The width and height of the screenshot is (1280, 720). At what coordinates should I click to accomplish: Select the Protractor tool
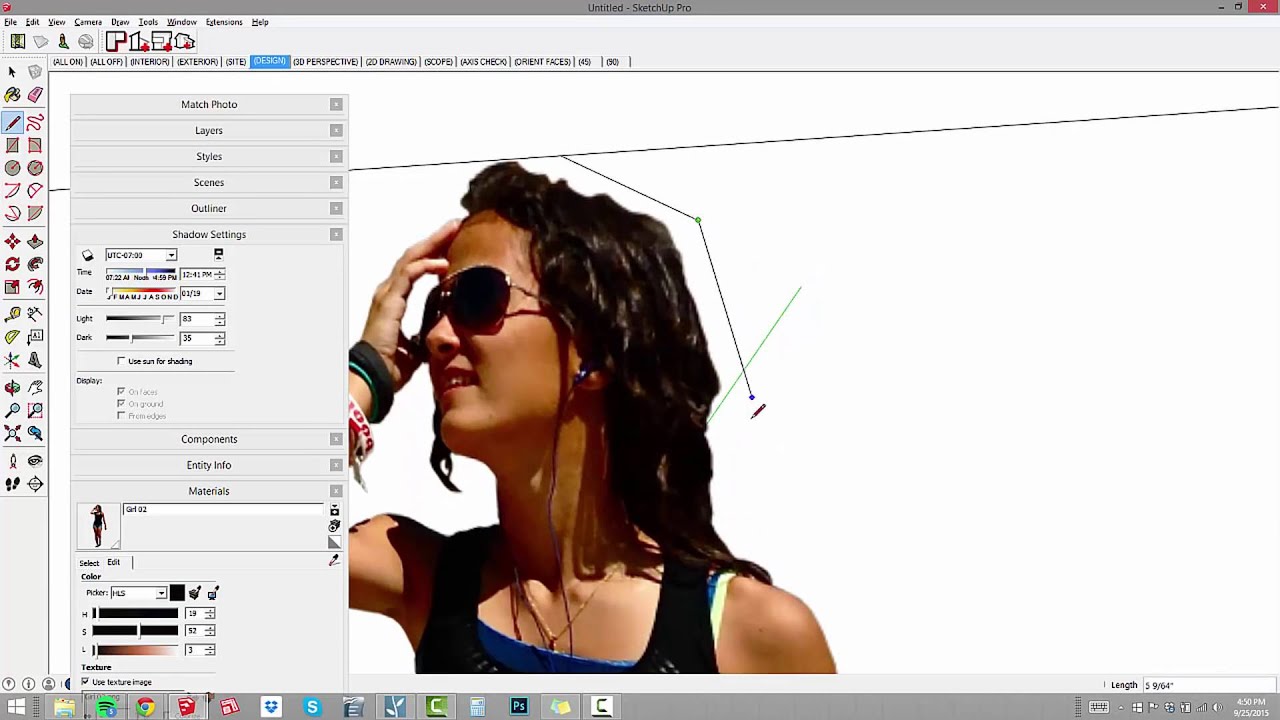click(x=12, y=337)
